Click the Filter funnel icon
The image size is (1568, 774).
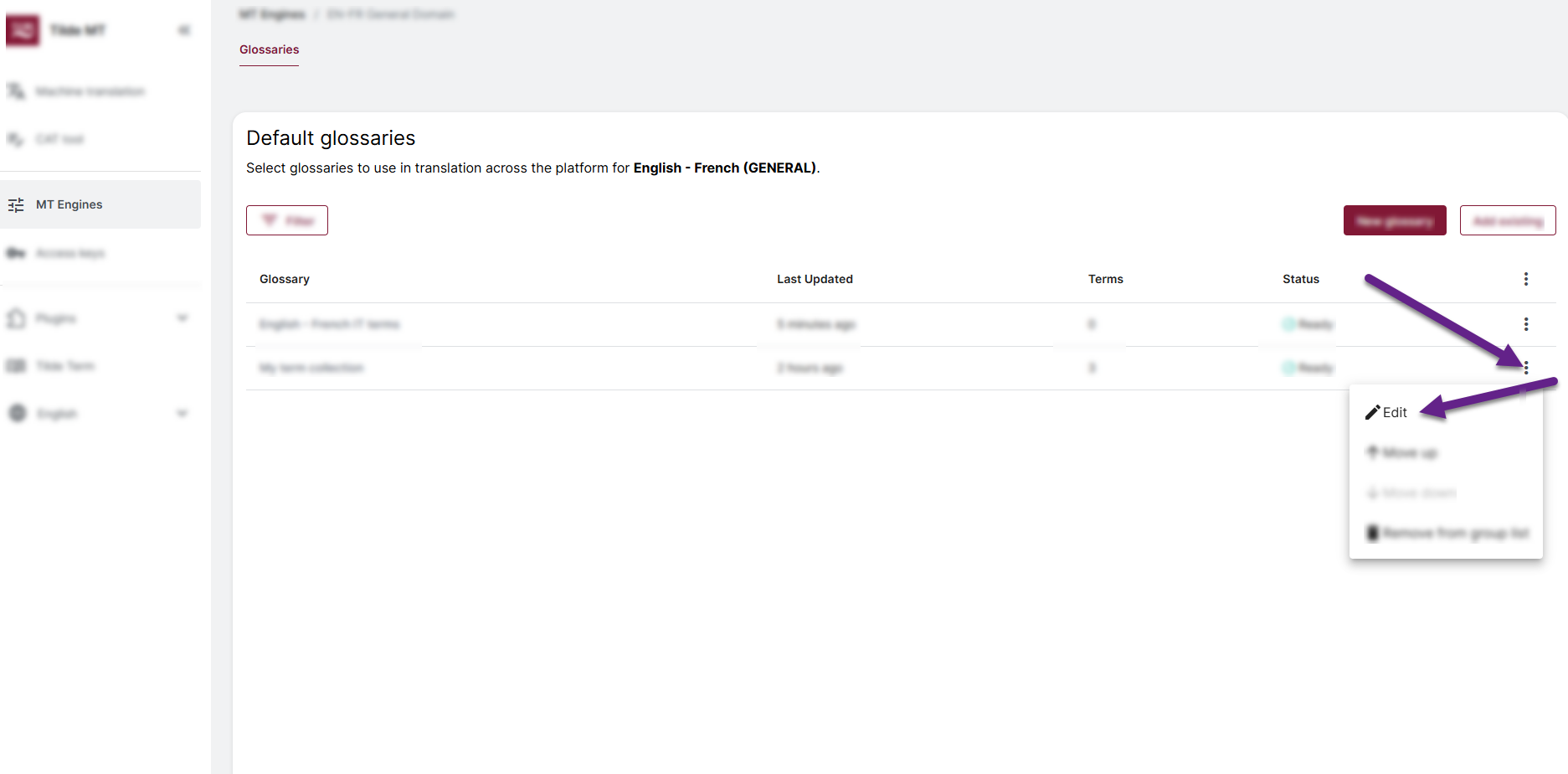(269, 219)
